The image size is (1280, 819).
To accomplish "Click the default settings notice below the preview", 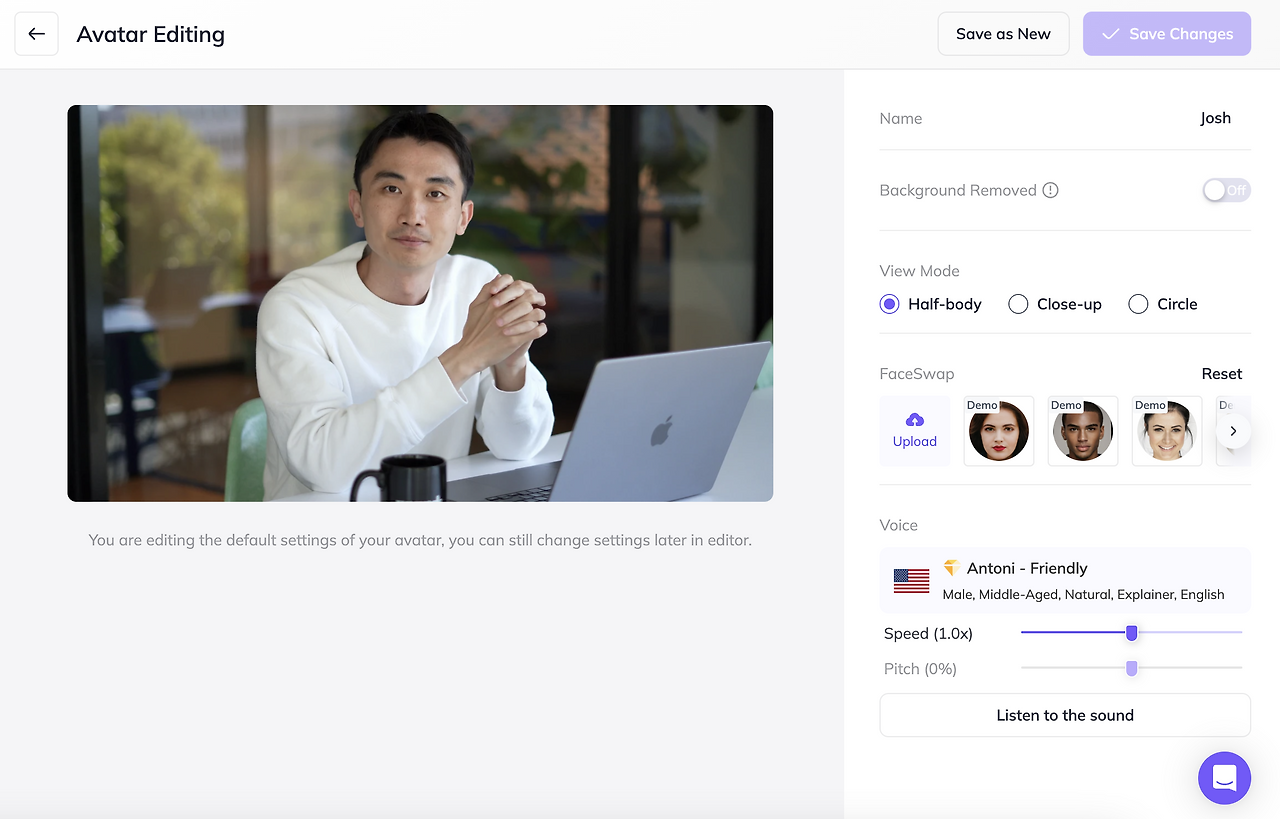I will coord(420,540).
